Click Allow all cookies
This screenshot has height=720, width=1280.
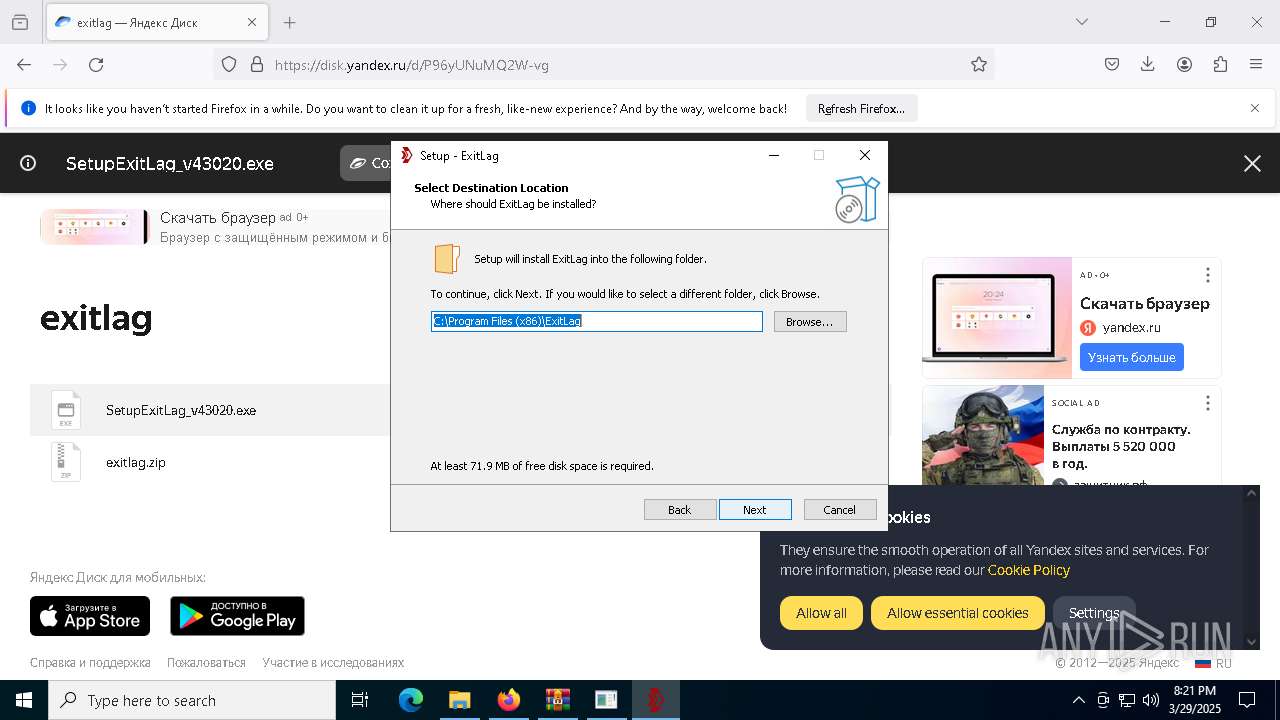[821, 613]
